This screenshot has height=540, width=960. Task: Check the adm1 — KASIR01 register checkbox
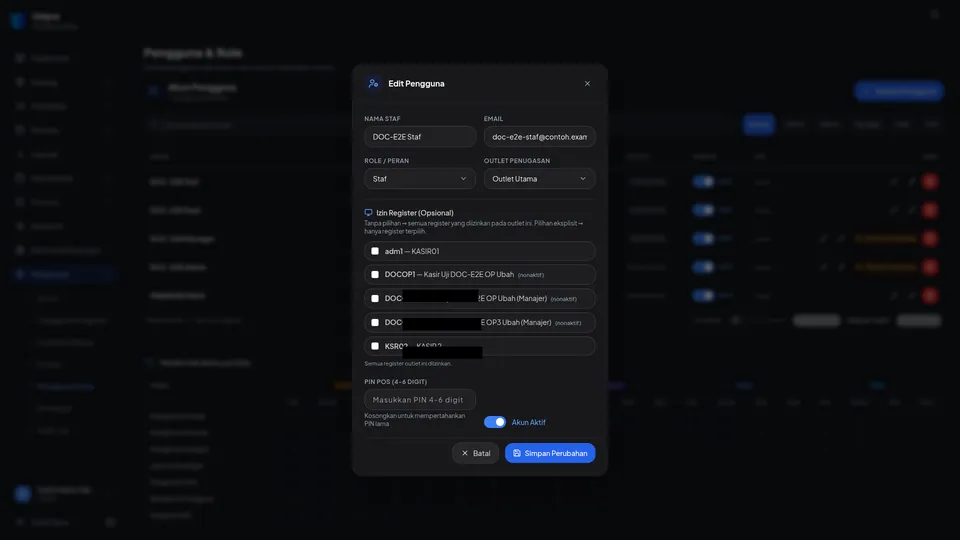pos(375,251)
